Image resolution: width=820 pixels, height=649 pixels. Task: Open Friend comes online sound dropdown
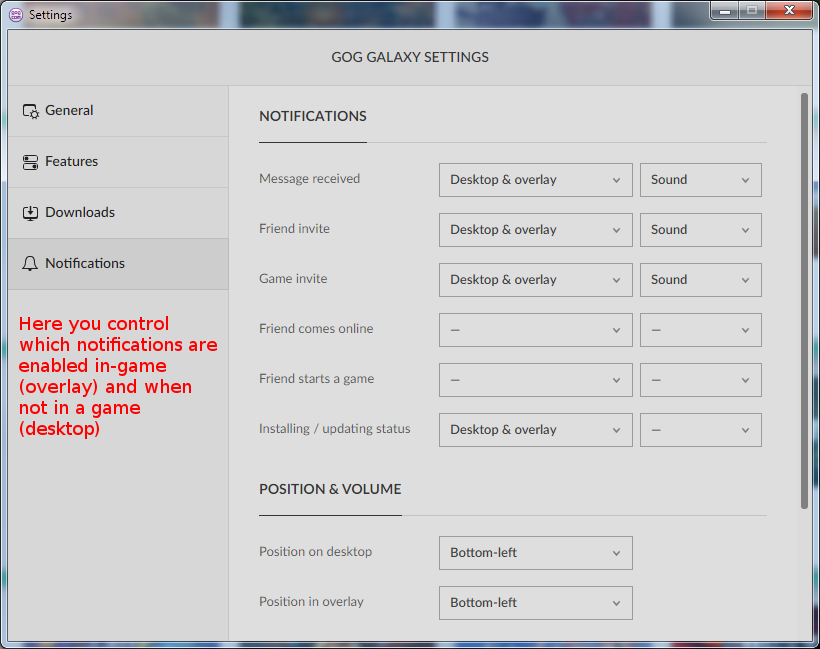pyautogui.click(x=701, y=330)
